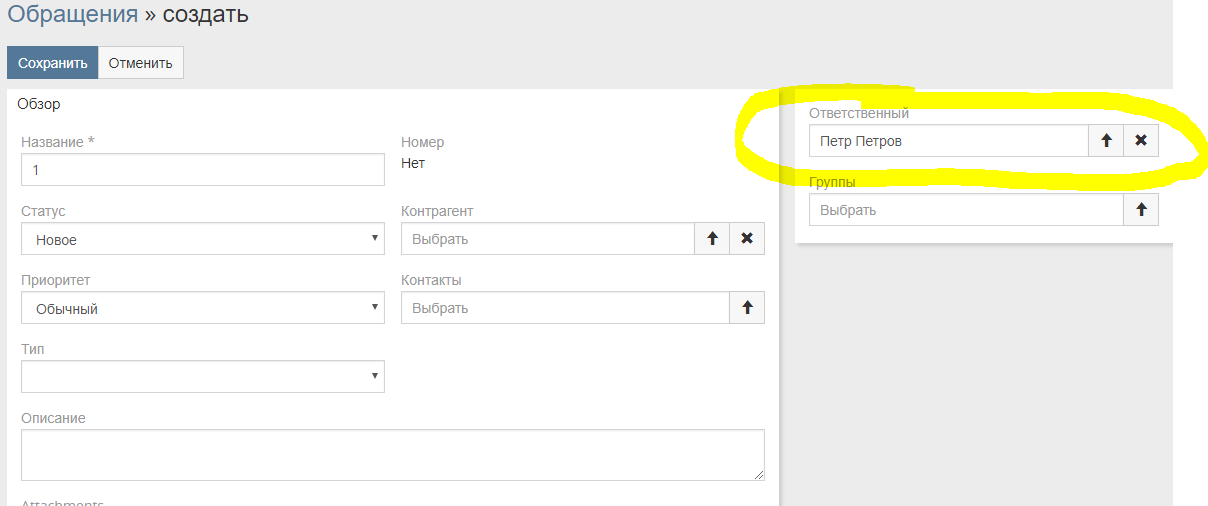The width and height of the screenshot is (1208, 506).
Task: Click the Обзор panel heading
Action: [39, 104]
